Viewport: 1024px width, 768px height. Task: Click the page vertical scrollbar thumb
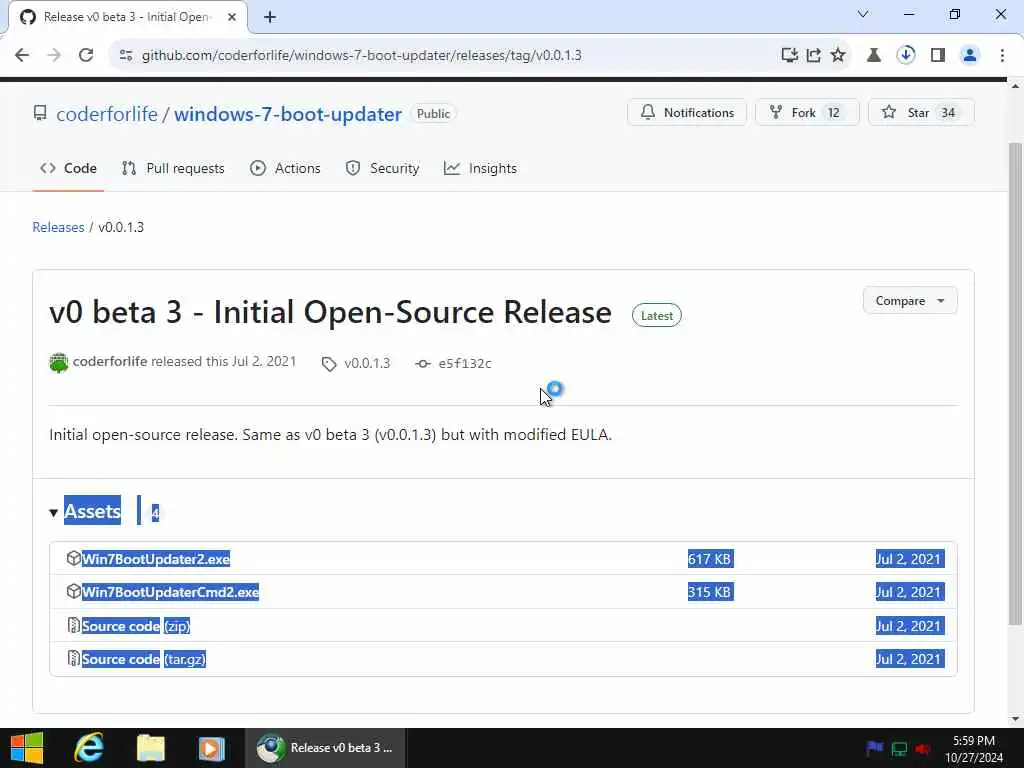coord(1015,384)
